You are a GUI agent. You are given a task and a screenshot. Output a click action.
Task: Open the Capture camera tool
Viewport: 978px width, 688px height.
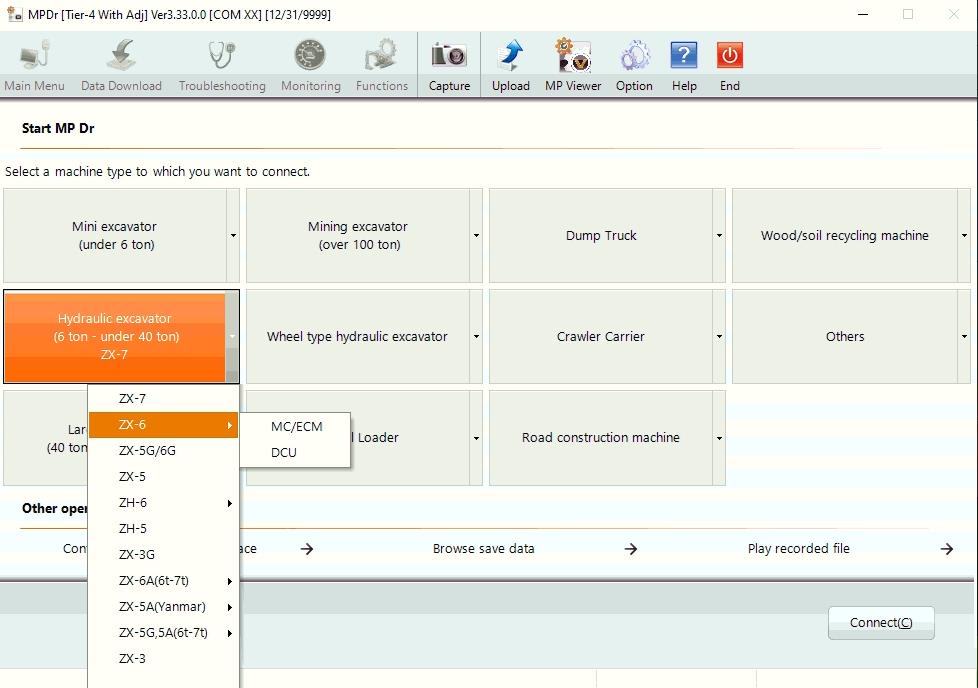pos(449,66)
